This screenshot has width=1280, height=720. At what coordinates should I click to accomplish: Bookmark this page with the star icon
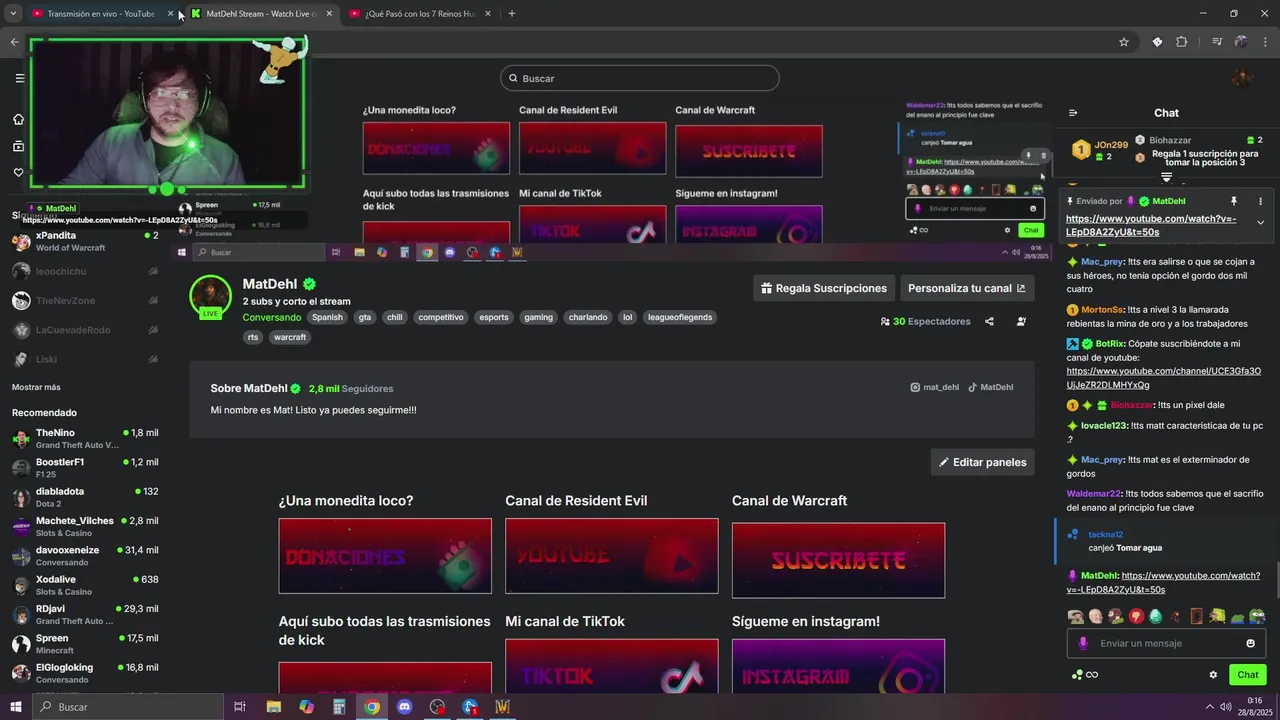1124,42
